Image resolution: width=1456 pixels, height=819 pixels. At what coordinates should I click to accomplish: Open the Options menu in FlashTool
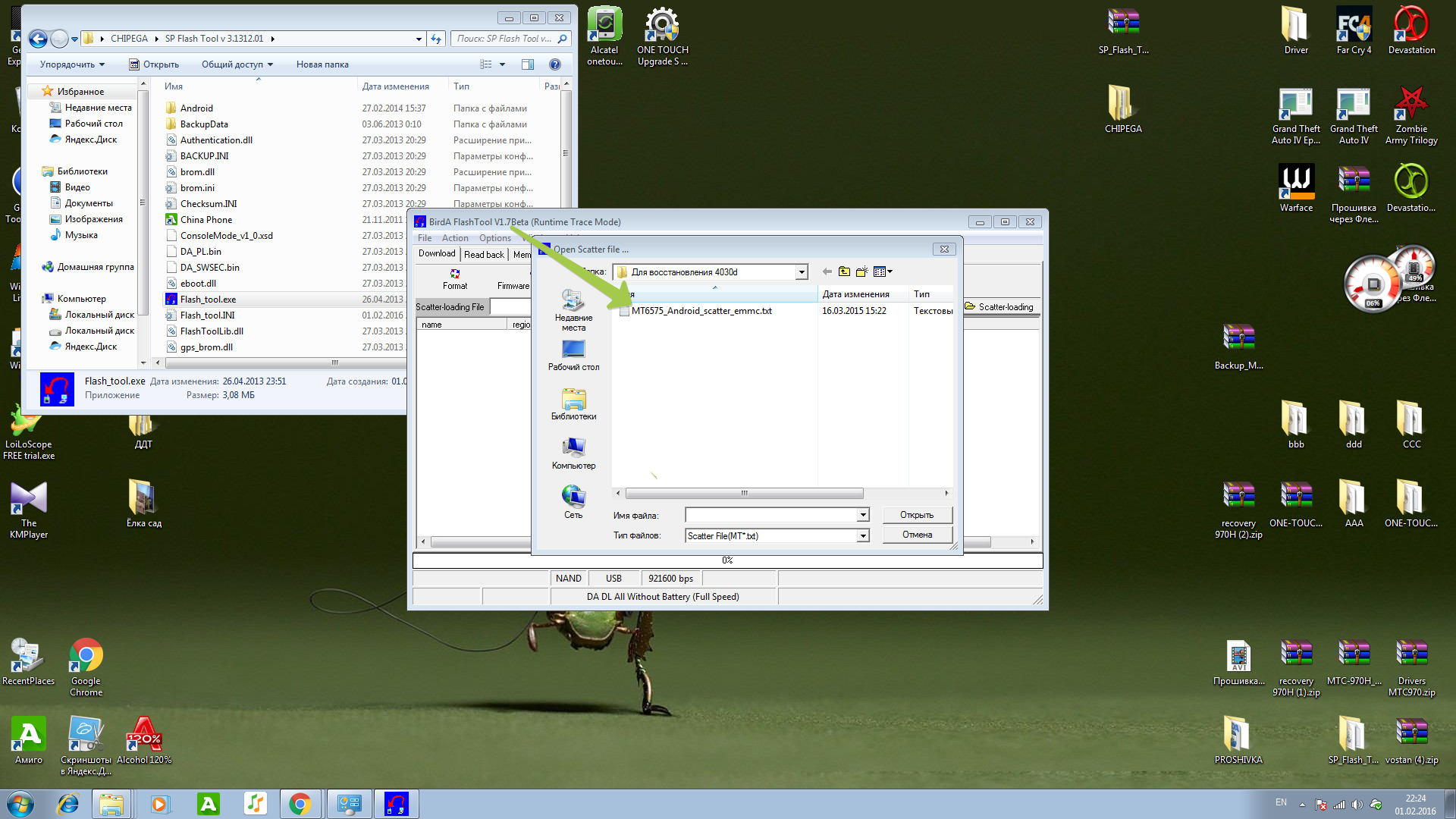(x=494, y=238)
